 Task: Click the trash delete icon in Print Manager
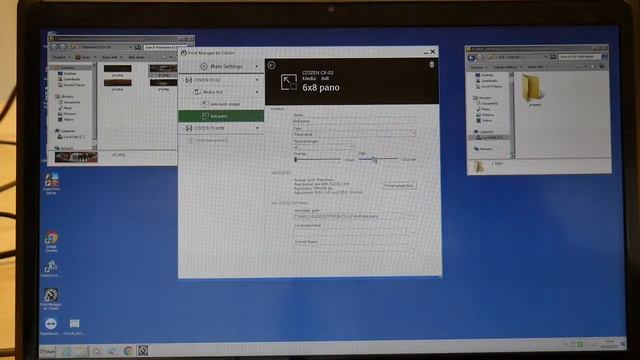pos(431,64)
